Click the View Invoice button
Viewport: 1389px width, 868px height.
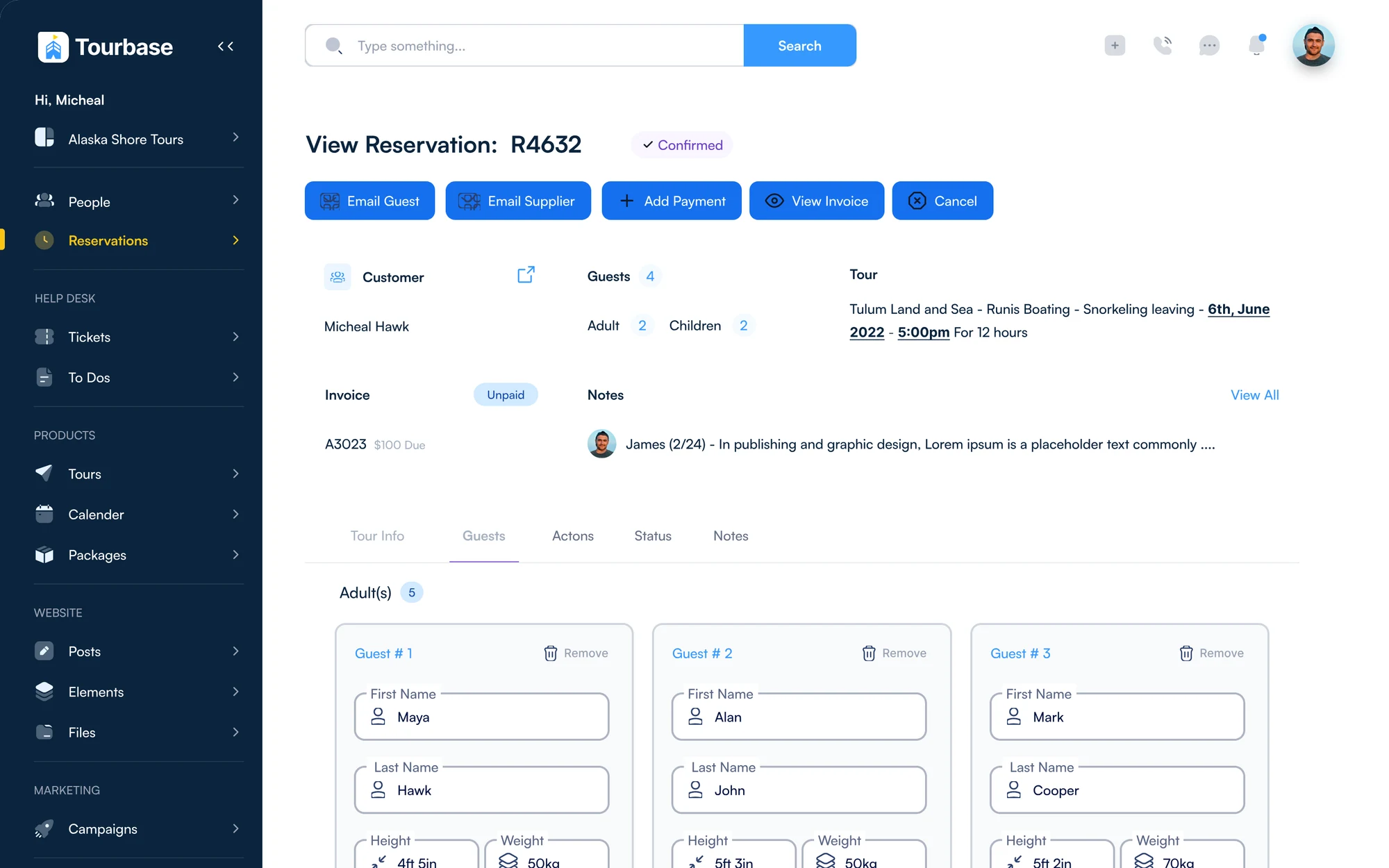coord(817,201)
